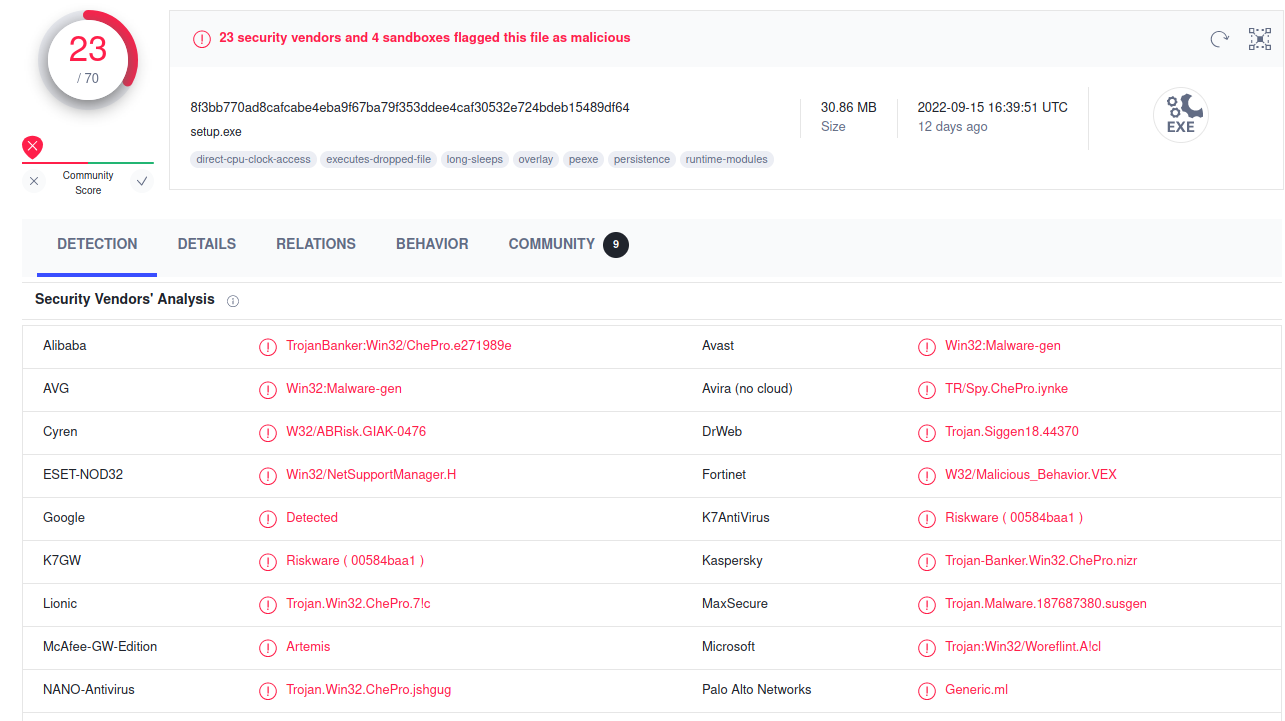The width and height of the screenshot is (1285, 721).
Task: Switch to the BEHAVIOR tab
Action: (432, 244)
